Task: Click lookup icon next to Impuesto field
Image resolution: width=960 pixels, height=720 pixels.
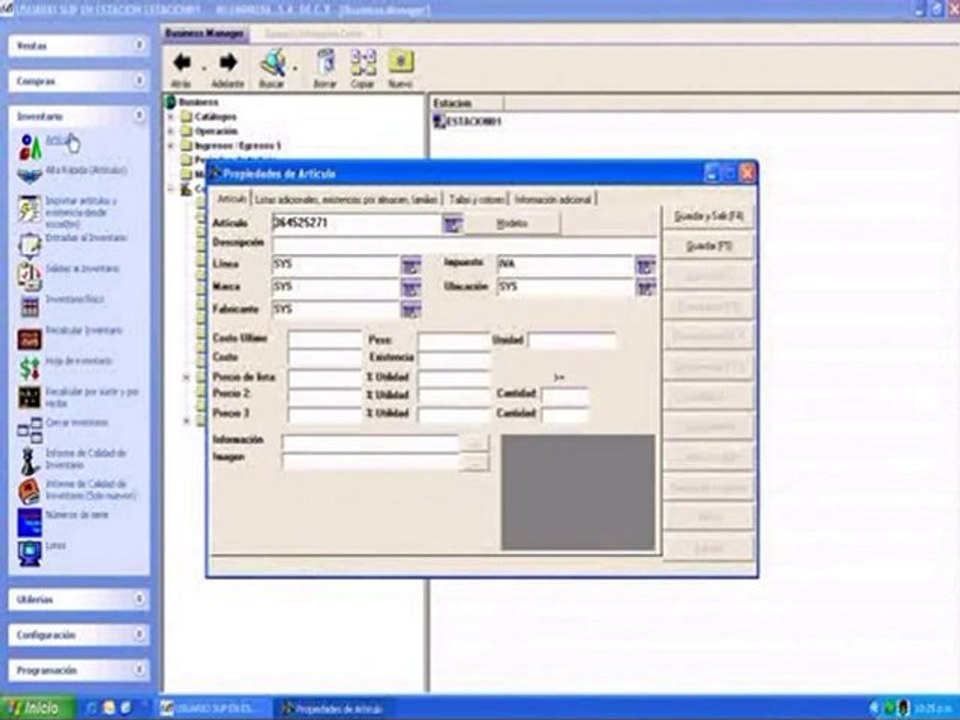Action: [x=646, y=265]
